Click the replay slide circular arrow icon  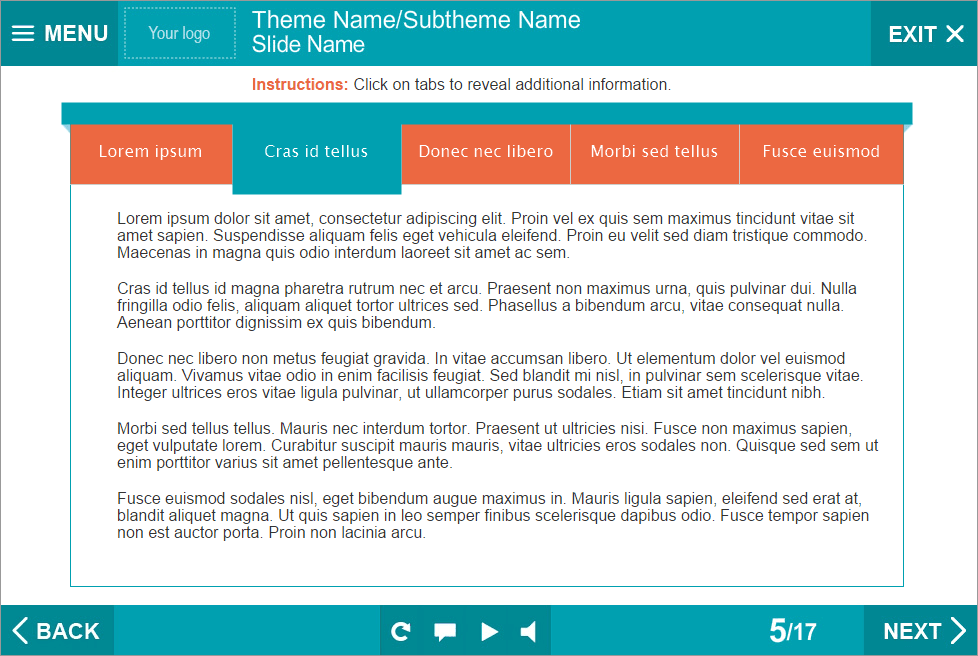click(401, 631)
